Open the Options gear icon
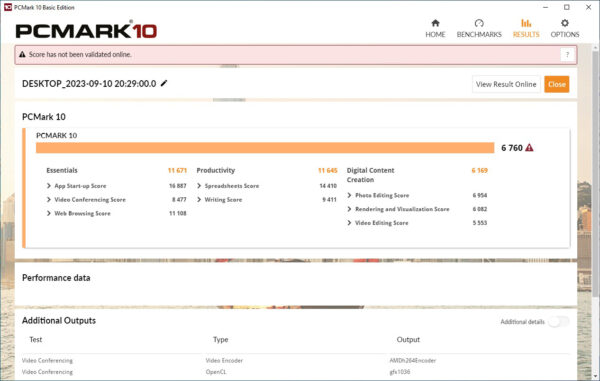Viewport: 600px width, 381px height. point(564,23)
